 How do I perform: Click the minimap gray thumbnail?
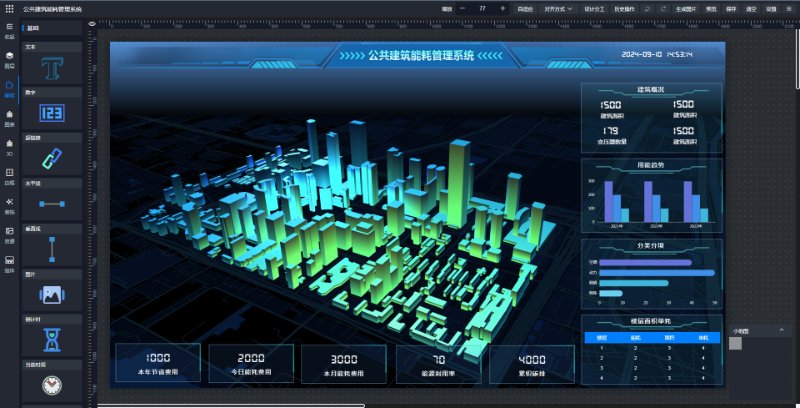click(736, 343)
